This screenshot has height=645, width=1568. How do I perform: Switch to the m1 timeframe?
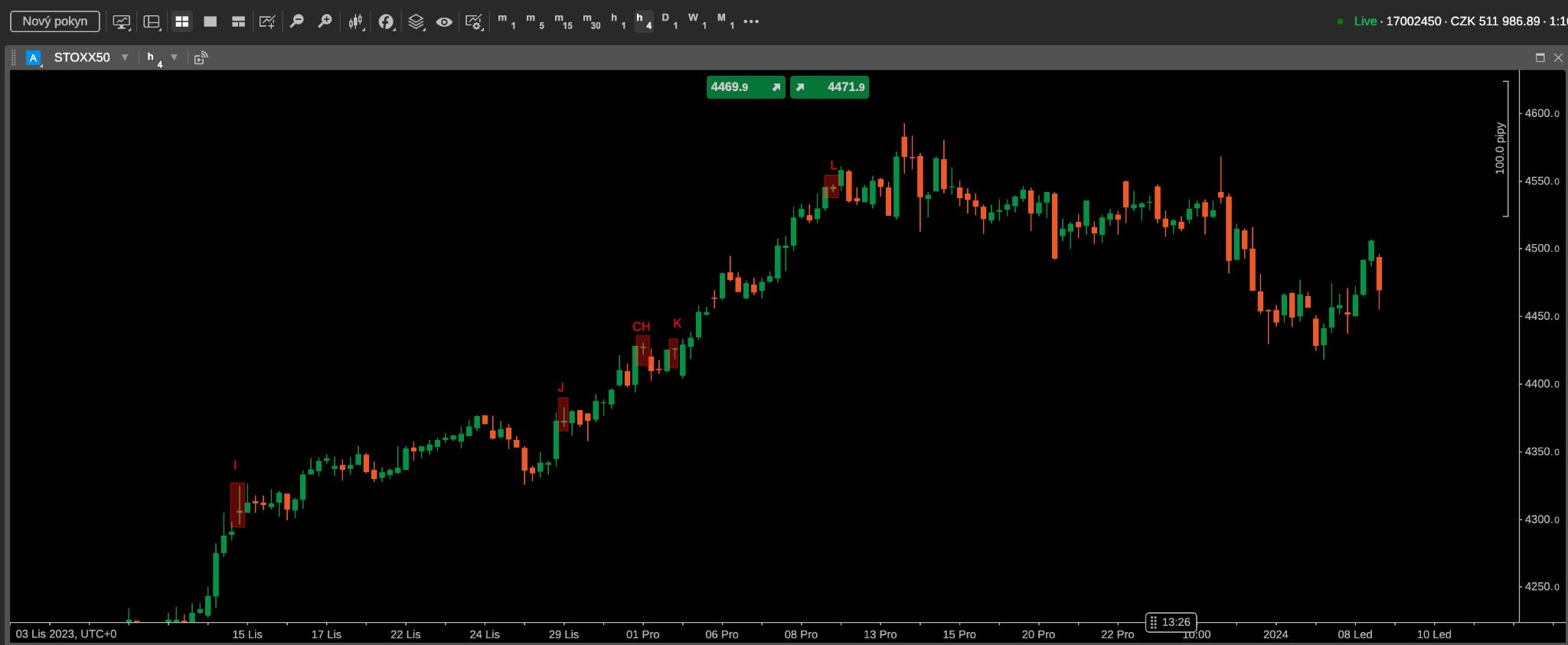pyautogui.click(x=506, y=21)
